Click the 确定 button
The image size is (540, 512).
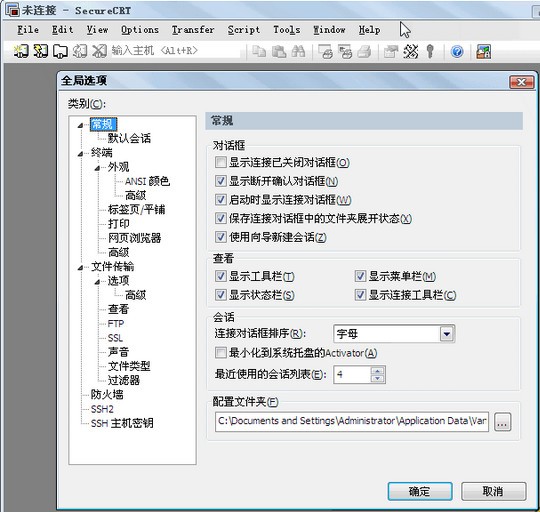point(420,491)
